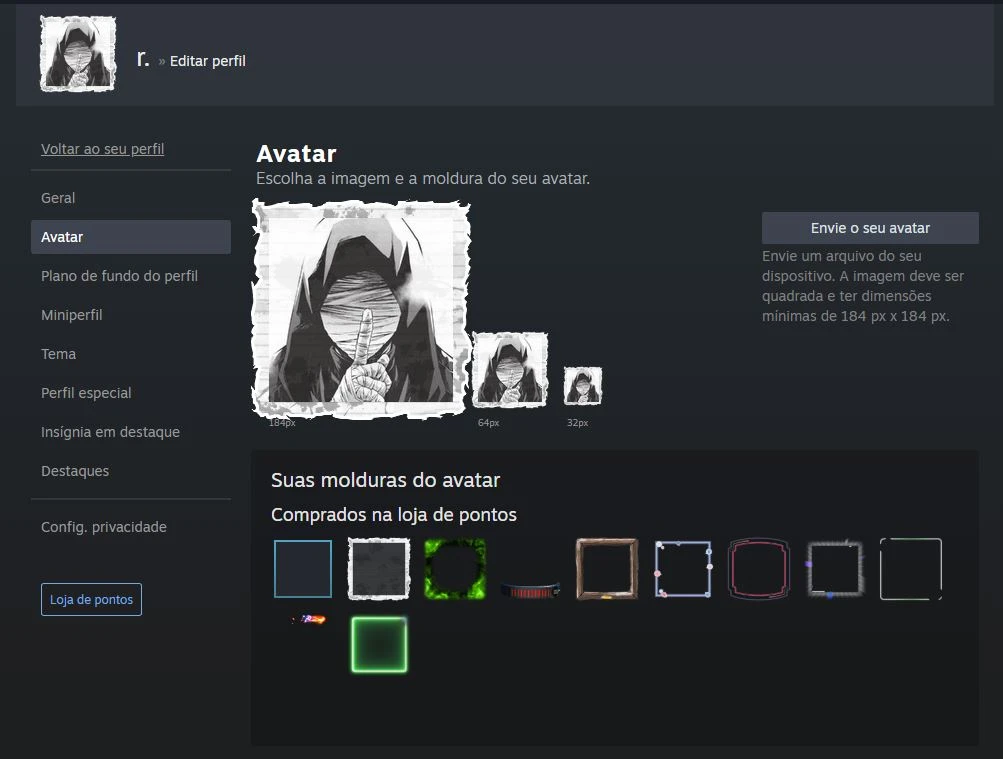
Task: Pick the red striped bar frame
Action: tap(530, 590)
